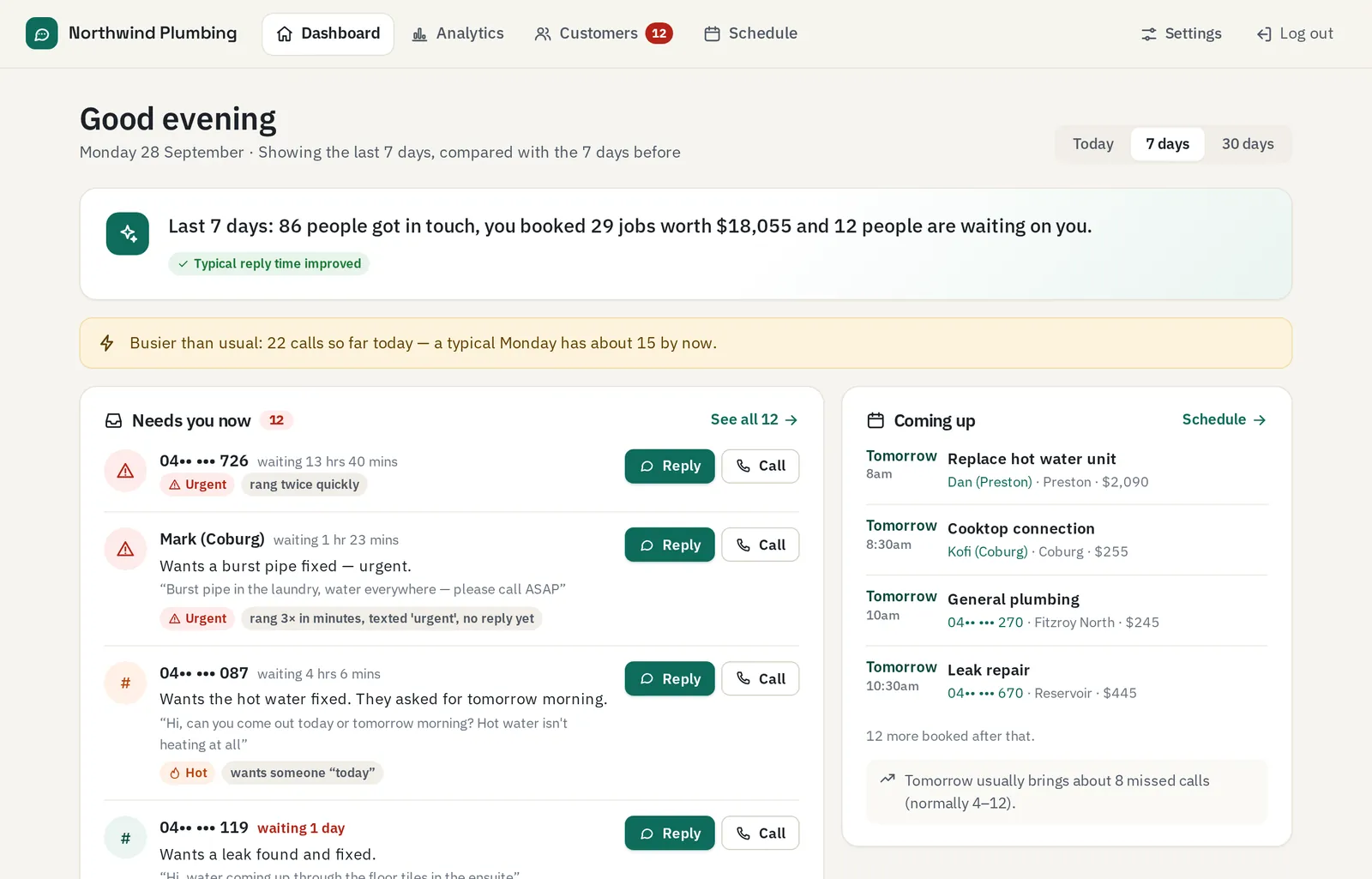
Task: Click the warning icon for caller 726
Action: 125,471
